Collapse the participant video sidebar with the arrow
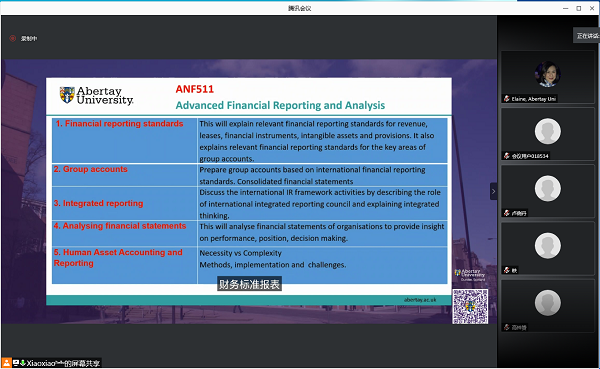This screenshot has width=600, height=369. (x=493, y=191)
